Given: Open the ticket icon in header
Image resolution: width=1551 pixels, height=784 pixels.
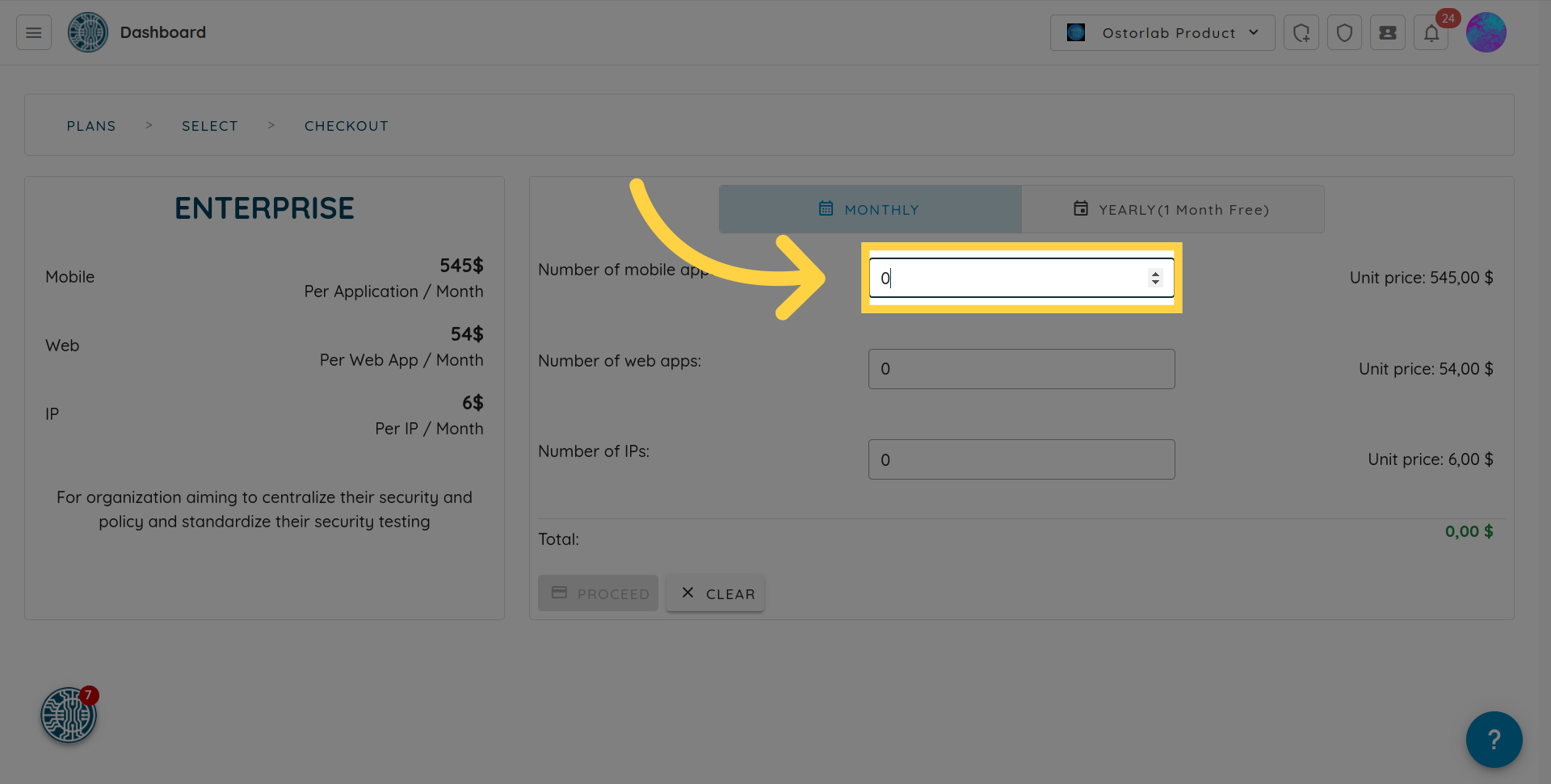Looking at the screenshot, I should pyautogui.click(x=1387, y=32).
